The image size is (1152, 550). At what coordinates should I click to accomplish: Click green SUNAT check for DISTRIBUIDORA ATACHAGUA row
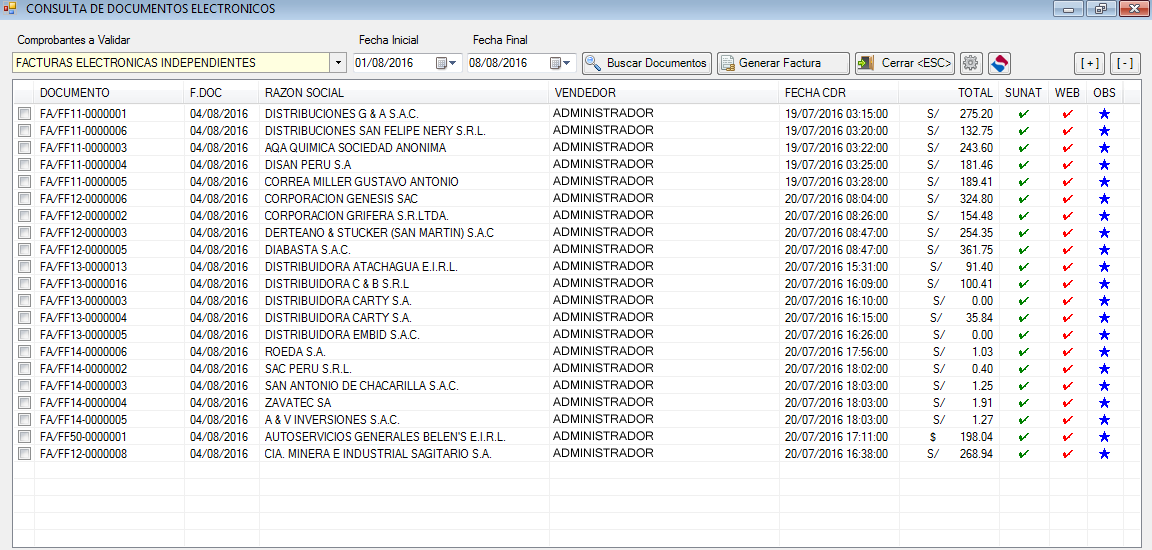click(1023, 267)
